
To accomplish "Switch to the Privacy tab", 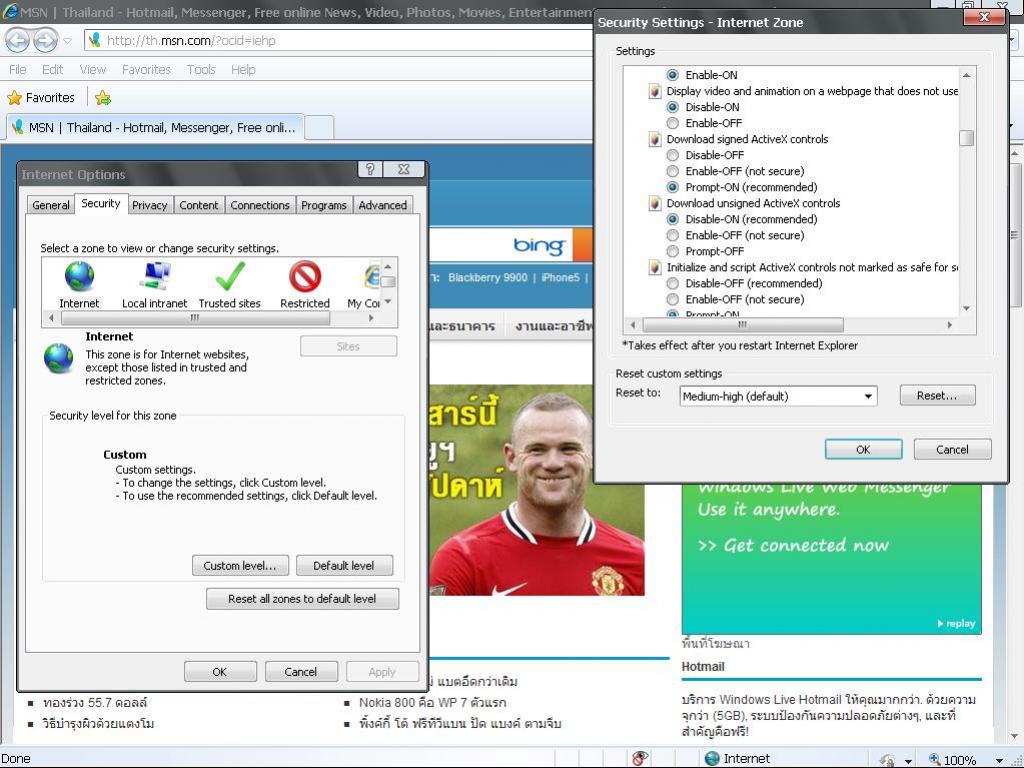I will click(150, 205).
